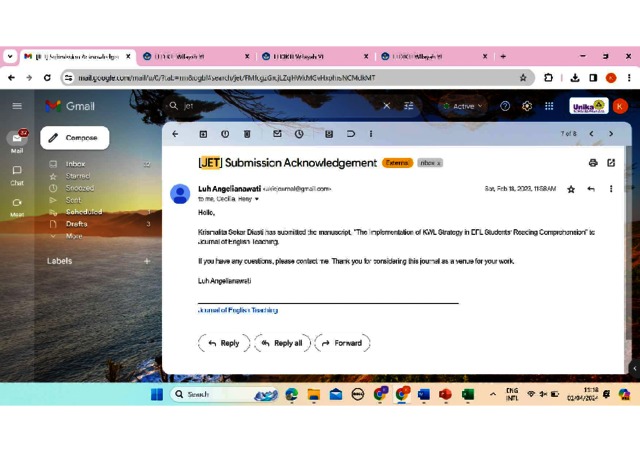Open email in new window

coord(611,162)
